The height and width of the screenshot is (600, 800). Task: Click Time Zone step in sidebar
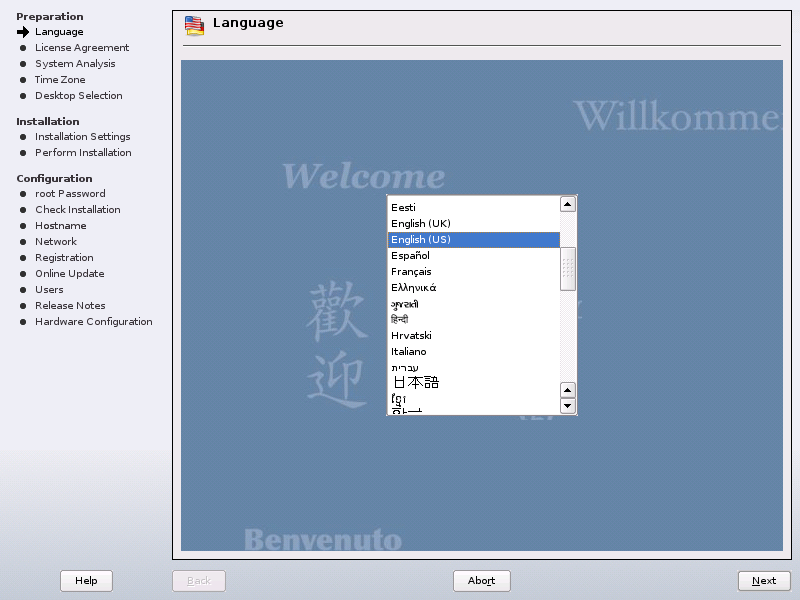60,80
